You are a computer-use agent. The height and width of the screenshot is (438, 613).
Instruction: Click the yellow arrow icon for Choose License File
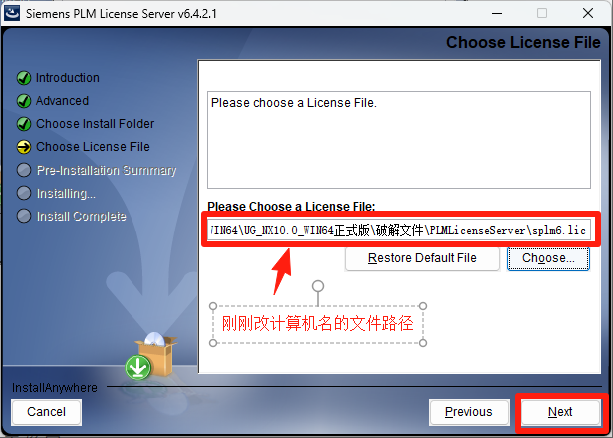tap(24, 147)
